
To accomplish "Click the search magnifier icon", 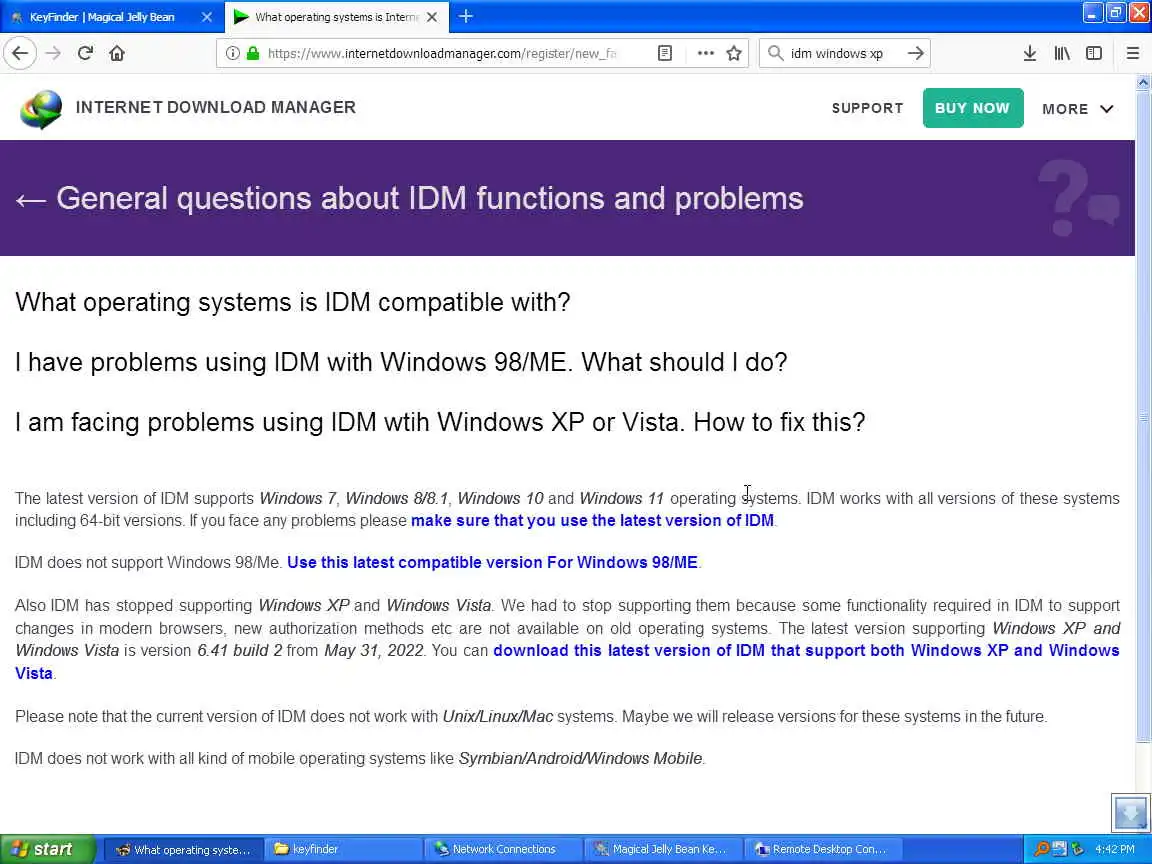I will tap(775, 53).
